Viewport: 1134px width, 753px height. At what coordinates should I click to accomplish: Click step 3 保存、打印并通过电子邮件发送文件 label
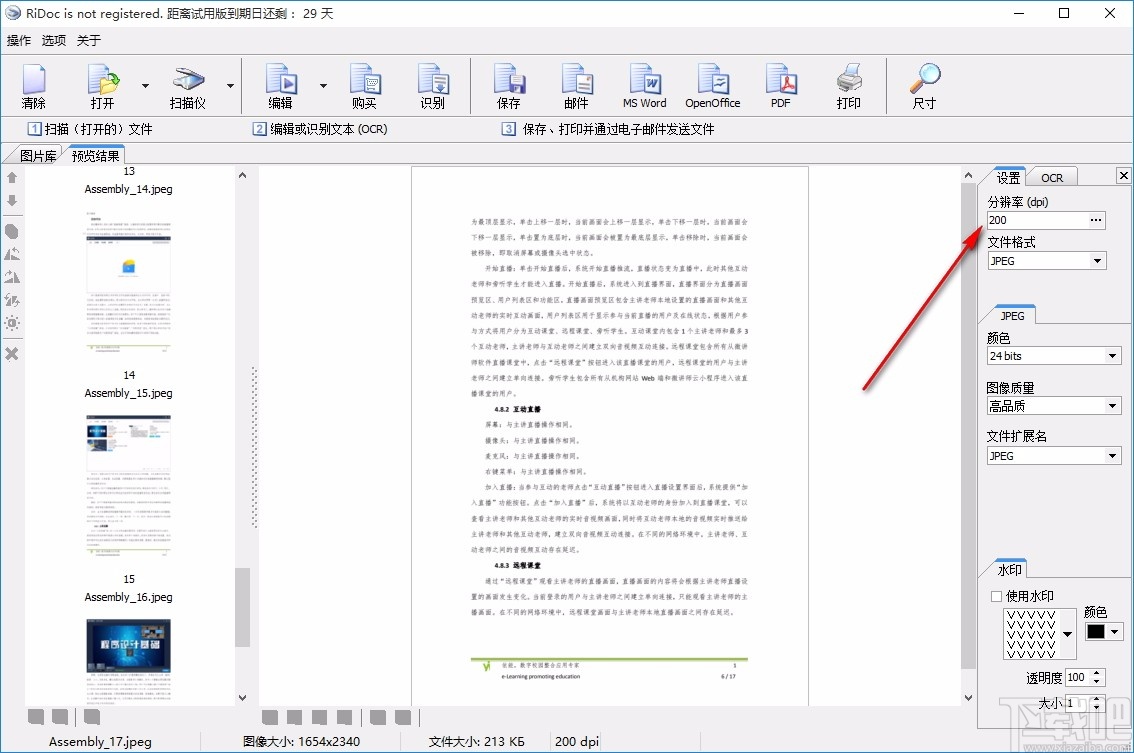click(608, 129)
